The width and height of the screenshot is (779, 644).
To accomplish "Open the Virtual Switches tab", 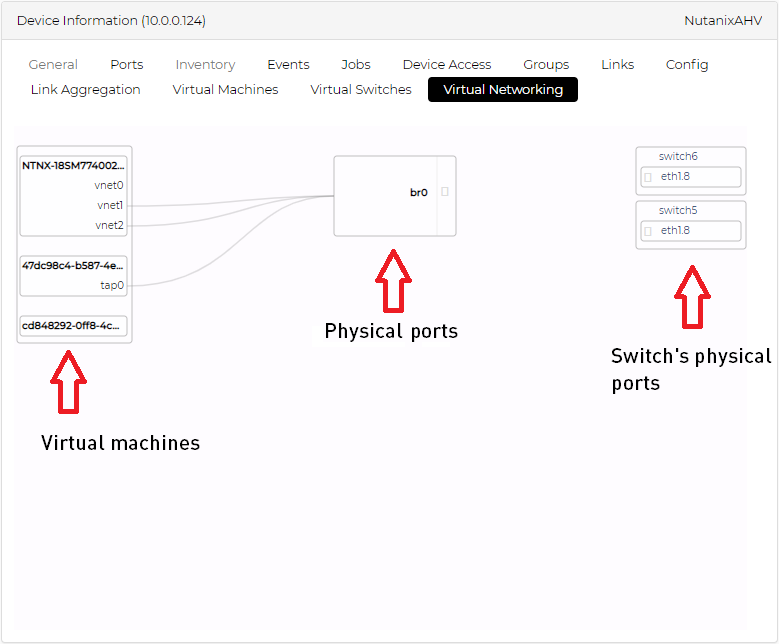I will (361, 89).
